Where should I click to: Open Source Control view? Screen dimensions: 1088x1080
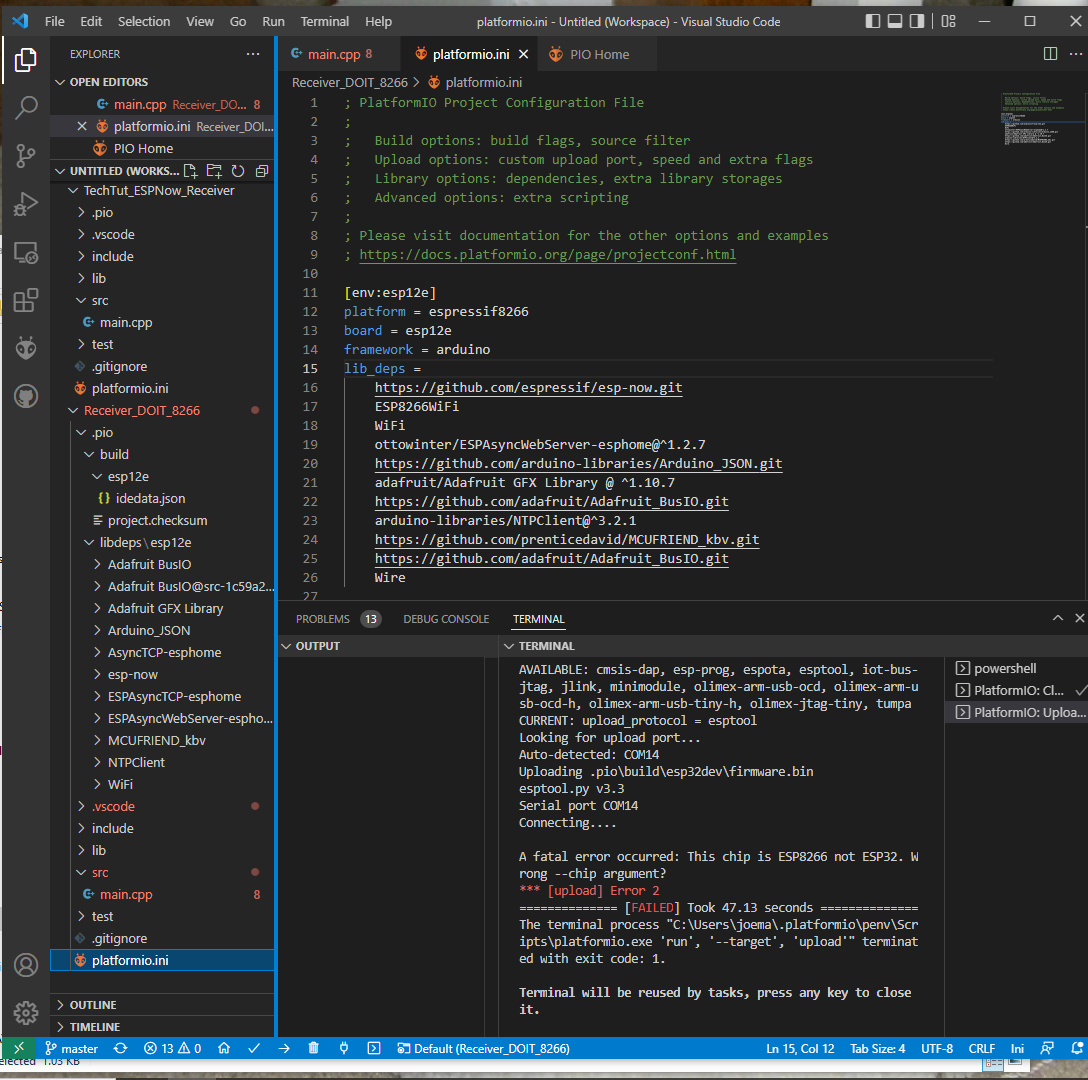26,156
